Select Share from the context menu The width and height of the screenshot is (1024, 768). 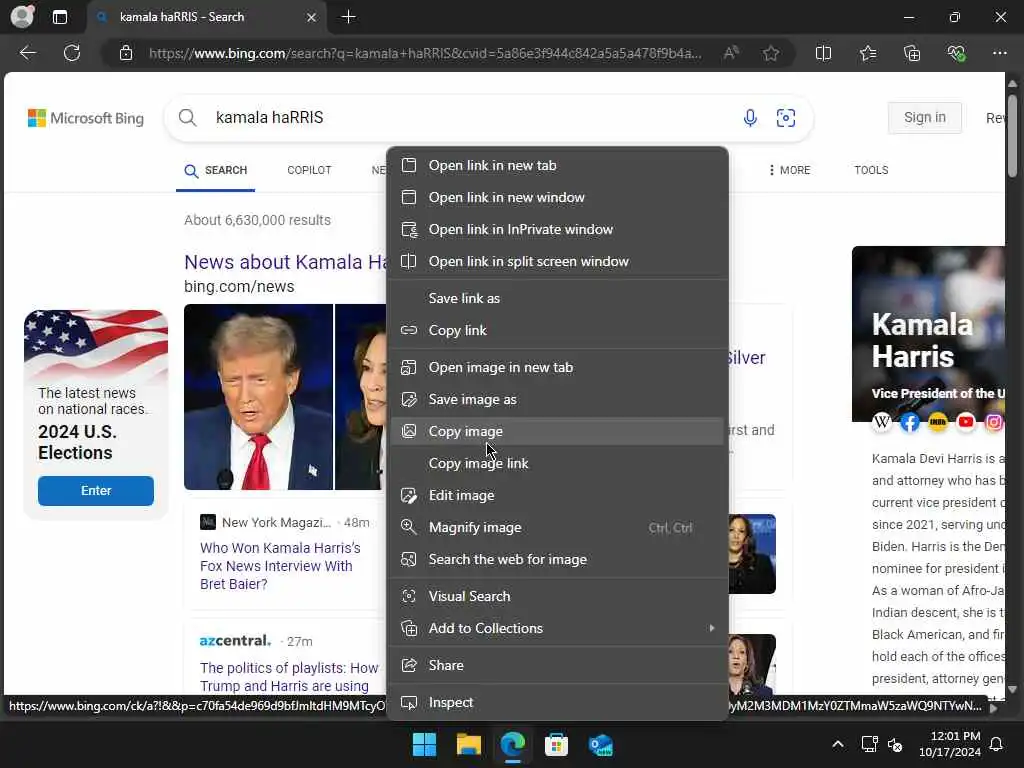[x=557, y=665]
